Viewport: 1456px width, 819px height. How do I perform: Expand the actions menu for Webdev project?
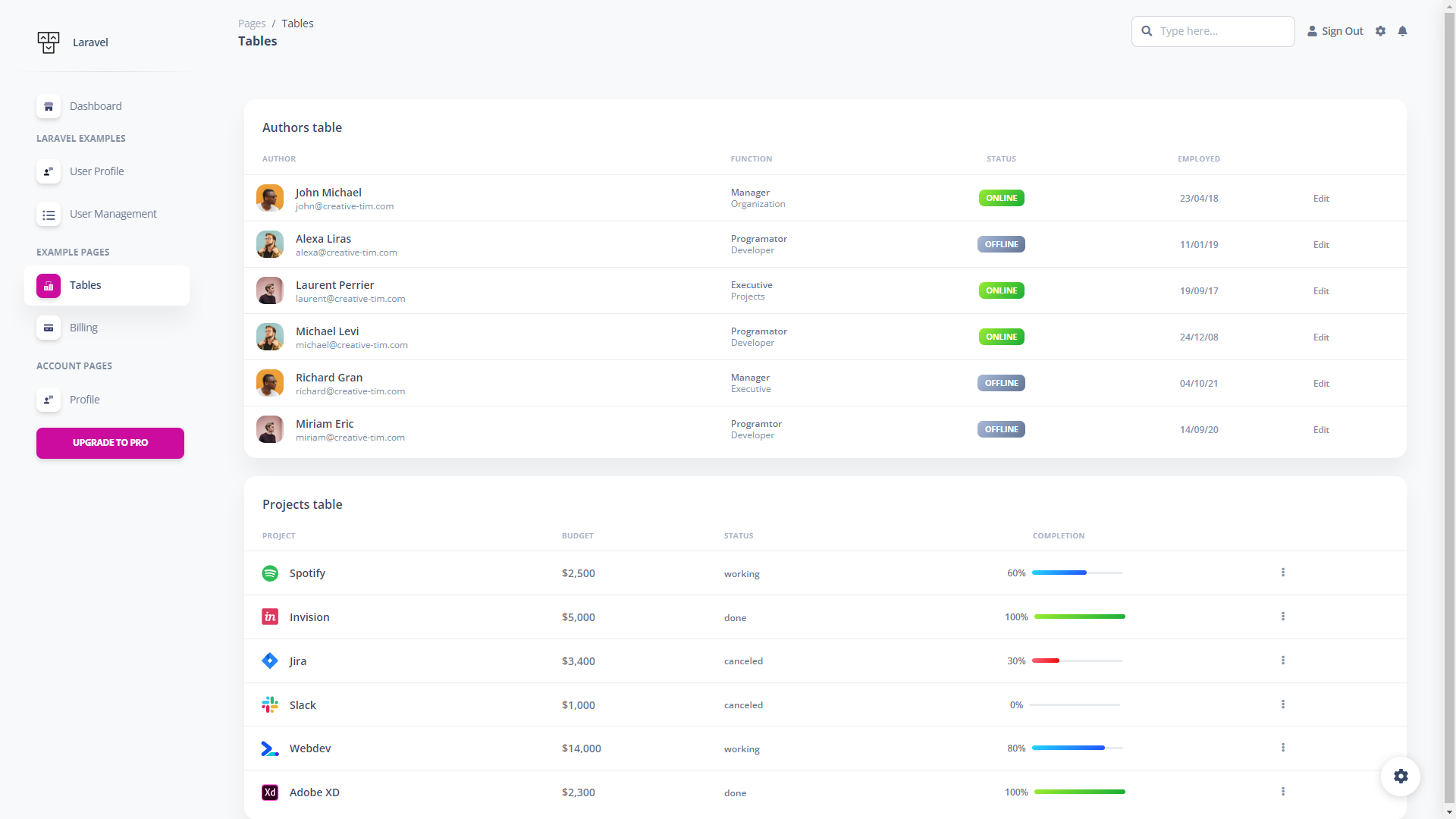pos(1283,748)
